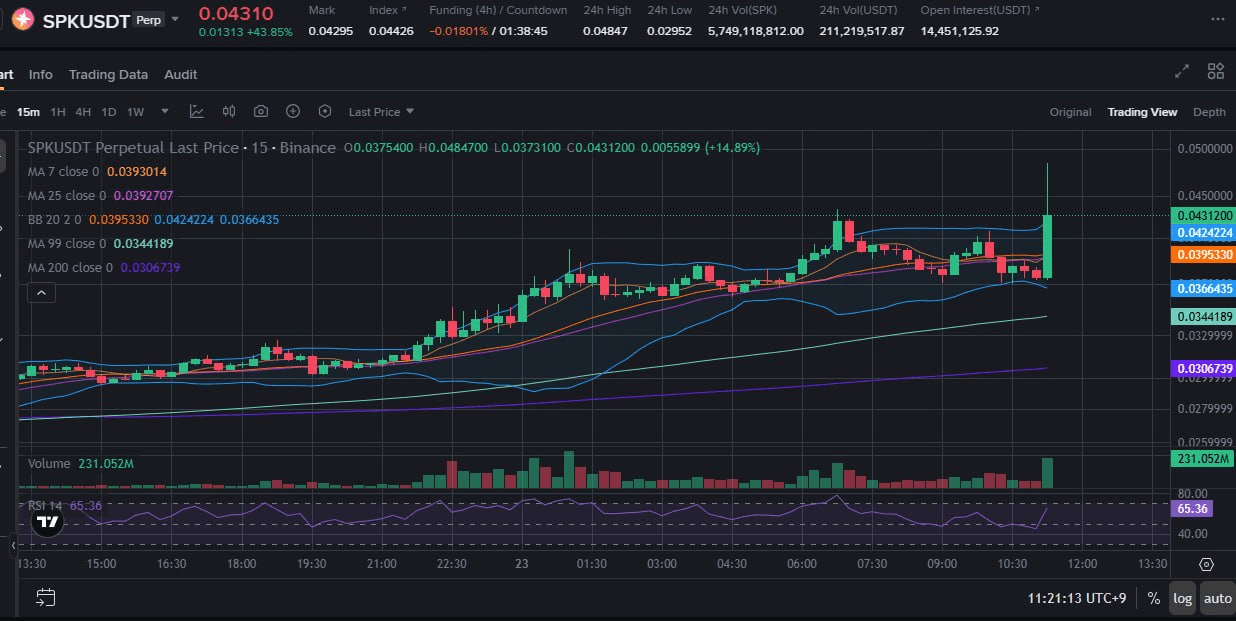Take a chart snapshot with camera icon
The image size is (1236, 621).
point(261,112)
